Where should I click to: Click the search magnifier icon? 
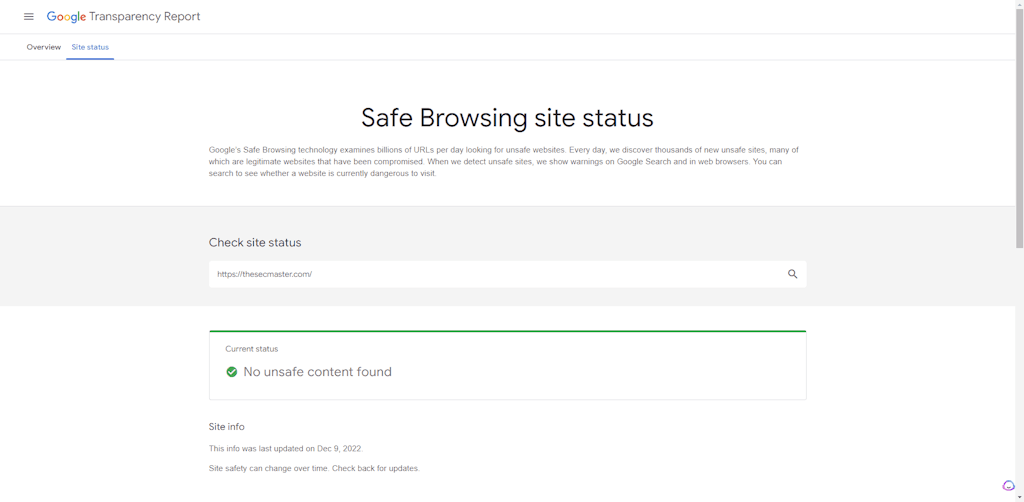792,274
